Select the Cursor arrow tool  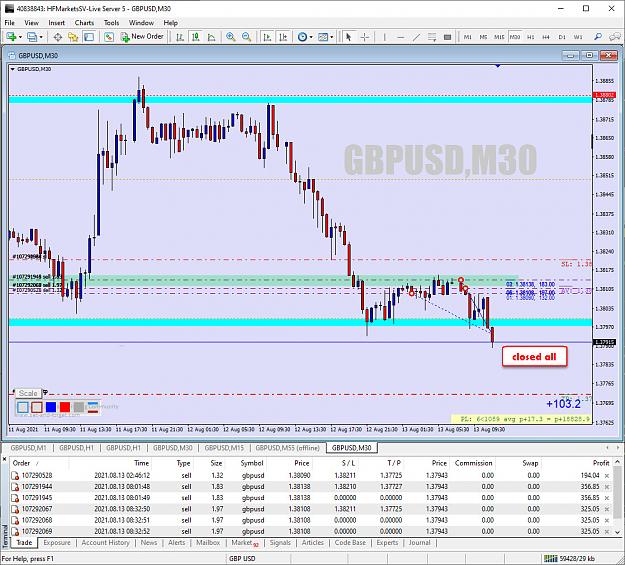click(349, 37)
